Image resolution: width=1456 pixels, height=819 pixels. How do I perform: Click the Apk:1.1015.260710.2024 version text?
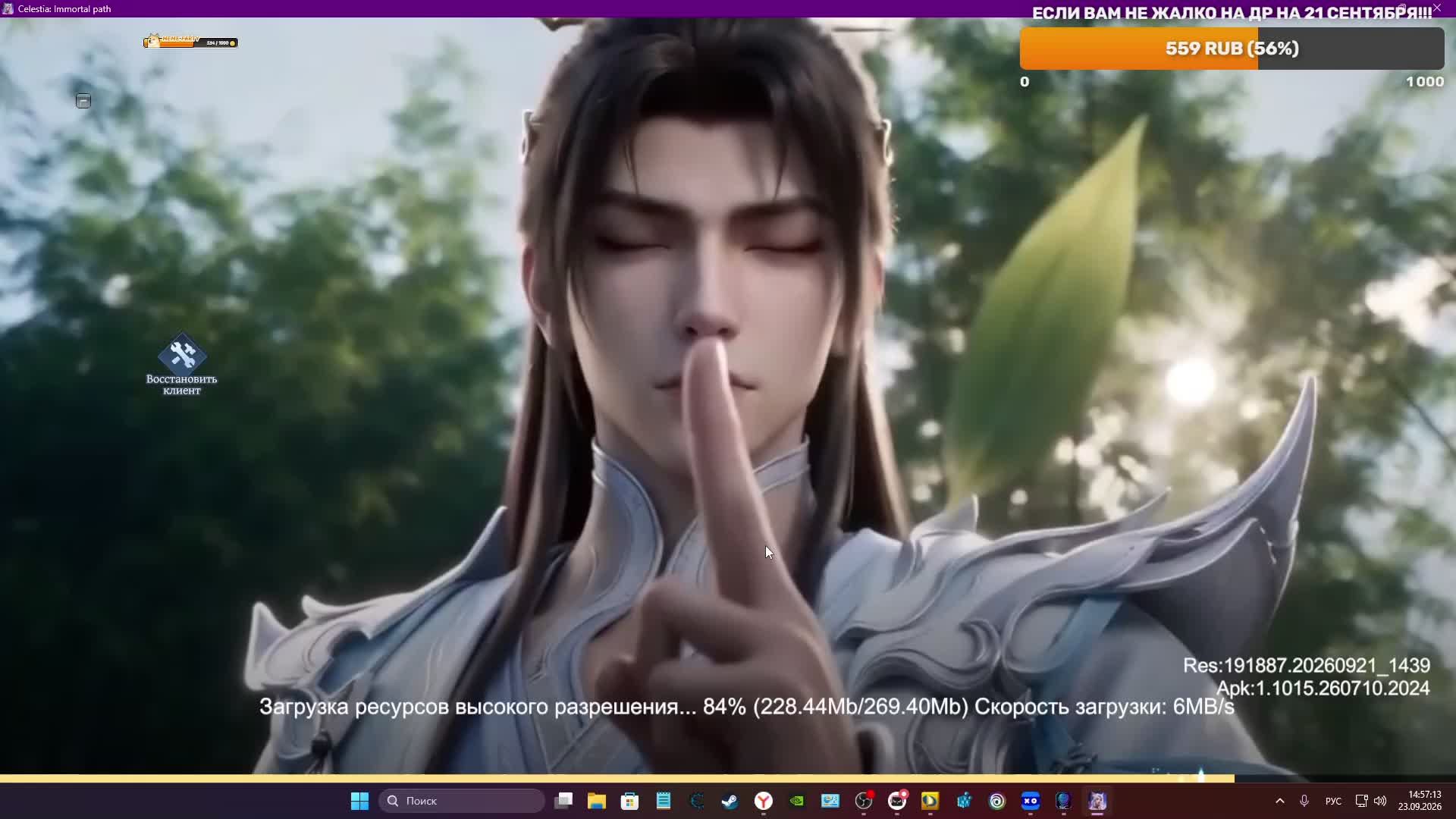tap(1323, 688)
